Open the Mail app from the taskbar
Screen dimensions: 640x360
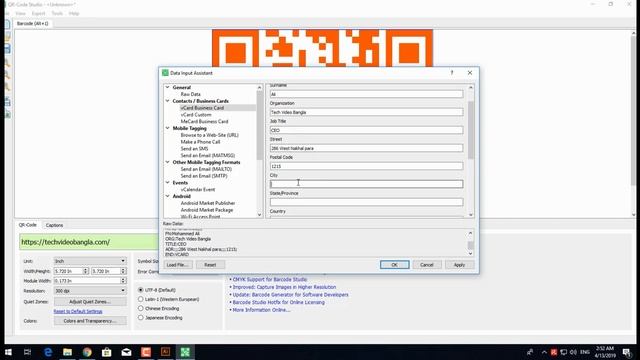[x=126, y=352]
